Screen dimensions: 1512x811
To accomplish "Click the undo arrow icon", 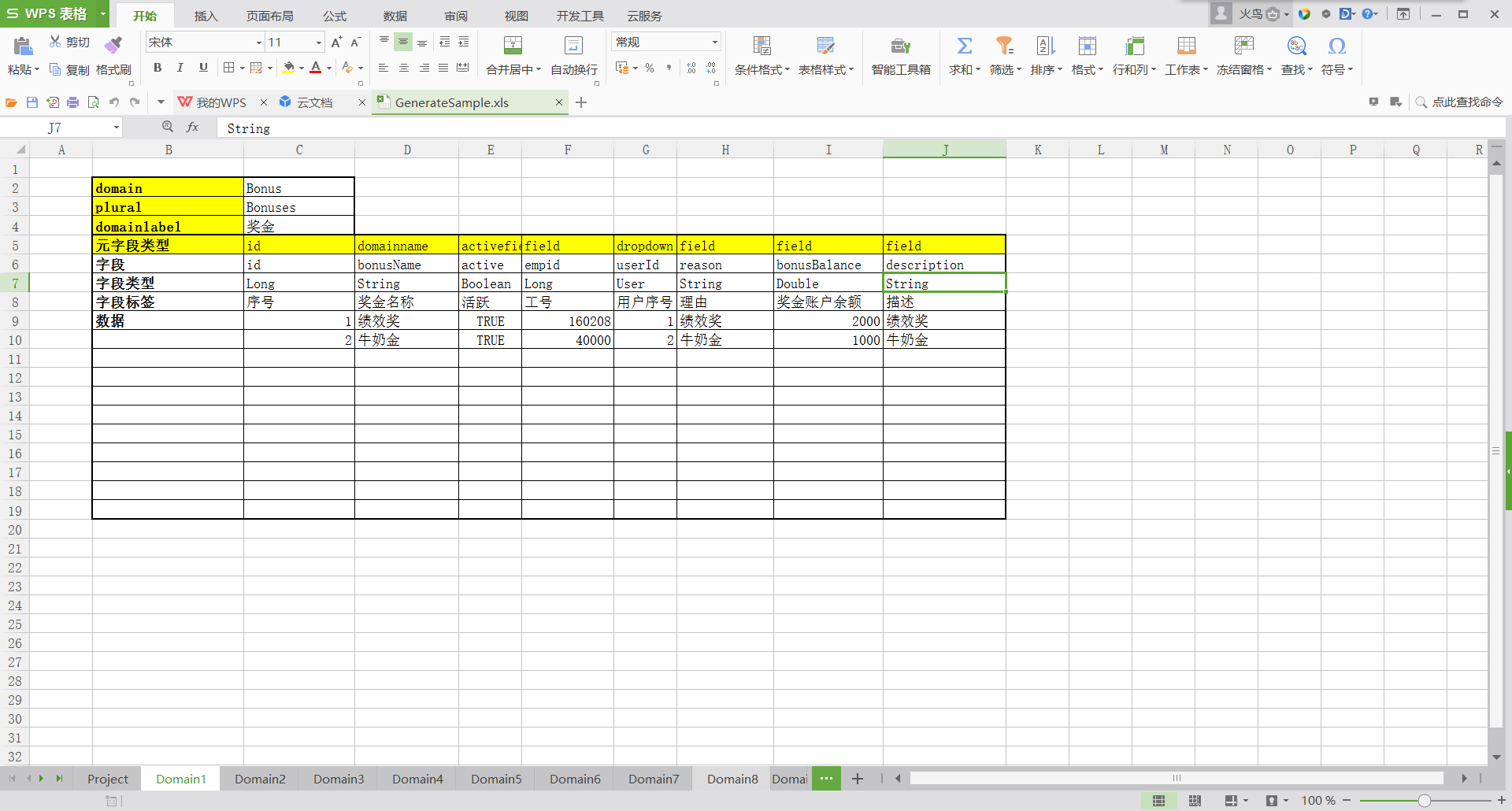I will coord(114,102).
